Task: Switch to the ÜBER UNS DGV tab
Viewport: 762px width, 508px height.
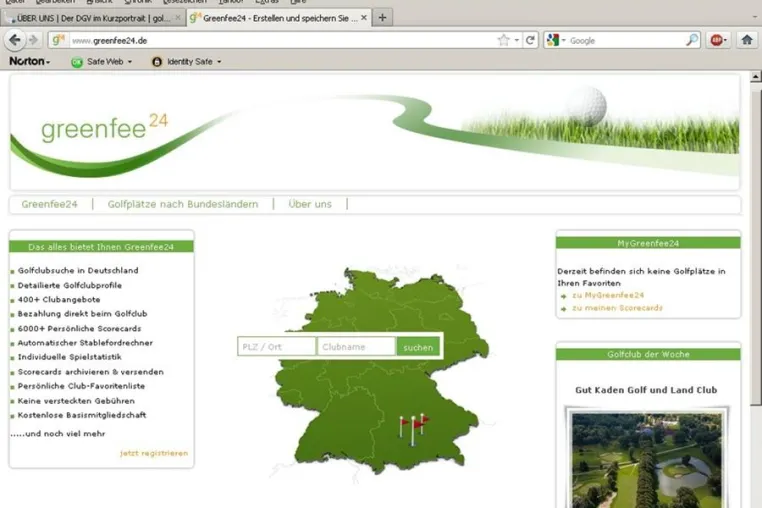Action: 93,18
